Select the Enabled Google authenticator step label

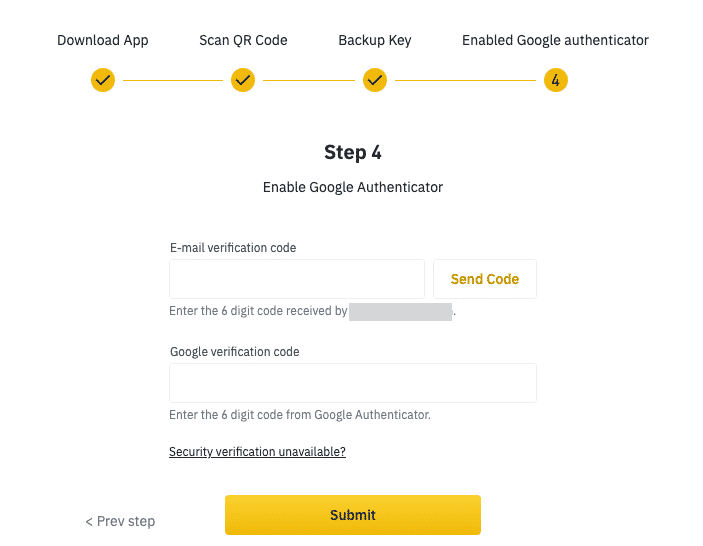pyautogui.click(x=555, y=40)
